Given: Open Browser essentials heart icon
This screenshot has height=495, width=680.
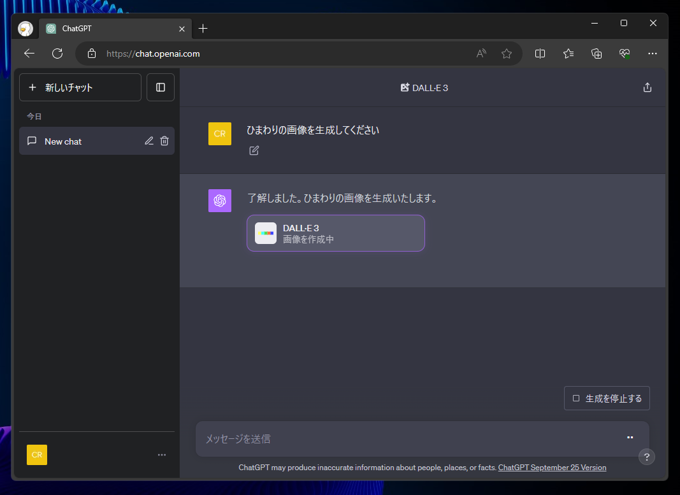Looking at the screenshot, I should click(x=624, y=53).
